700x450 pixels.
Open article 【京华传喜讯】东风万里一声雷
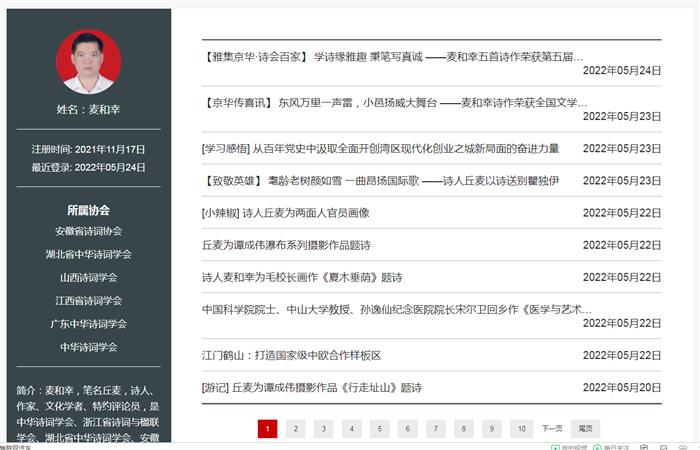click(x=395, y=103)
